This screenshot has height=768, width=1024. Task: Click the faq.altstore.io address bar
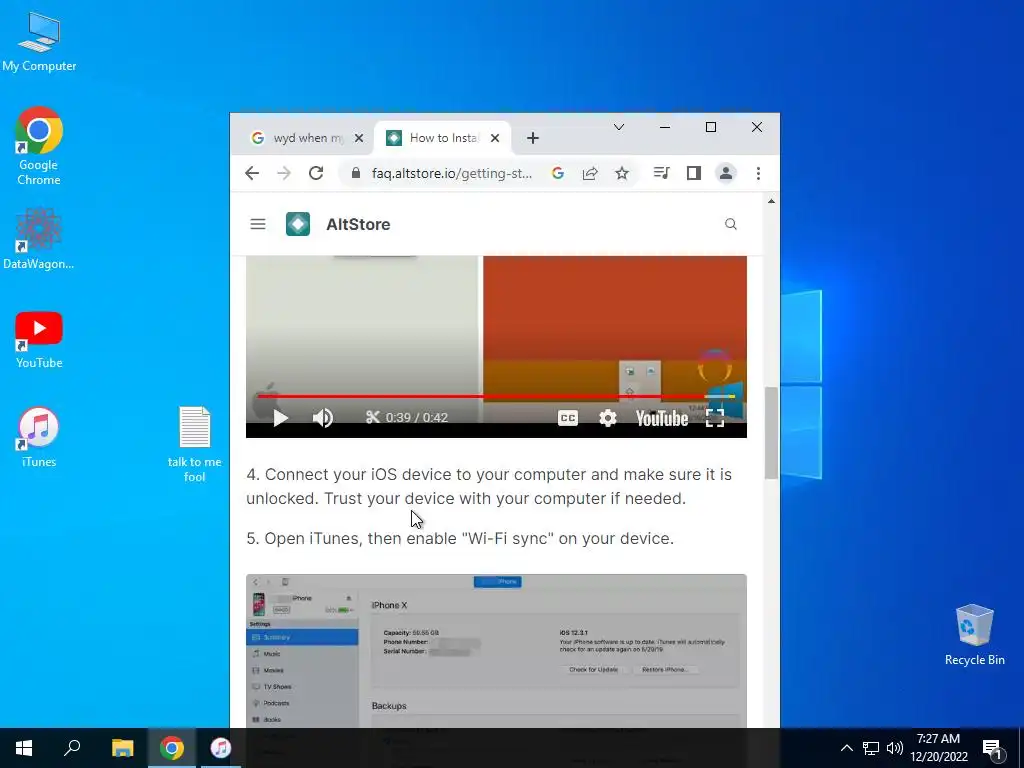coord(452,173)
